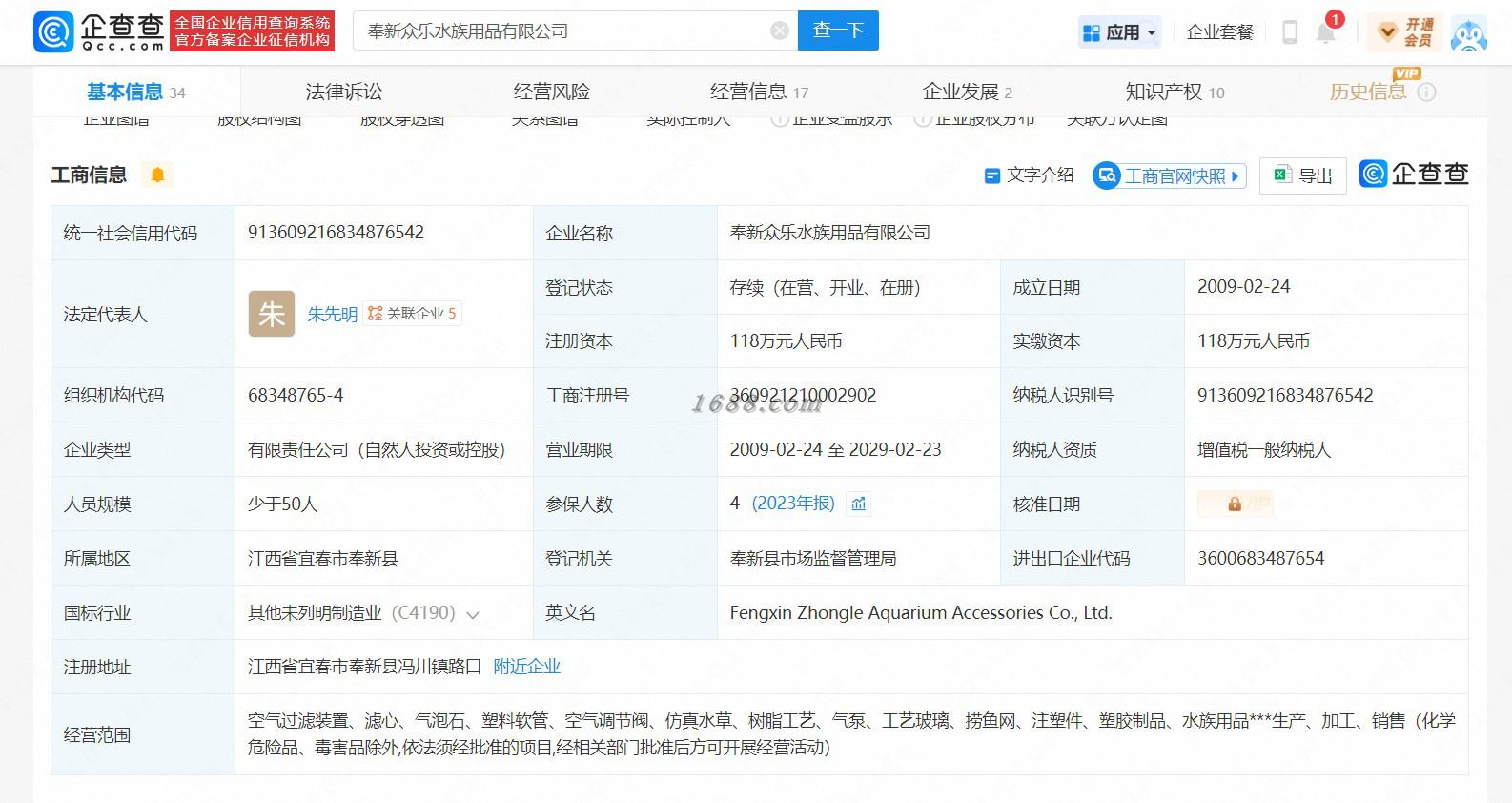Select registered capital 118万元人民币 under 注册资本
The width and height of the screenshot is (1512, 803).
click(x=786, y=340)
